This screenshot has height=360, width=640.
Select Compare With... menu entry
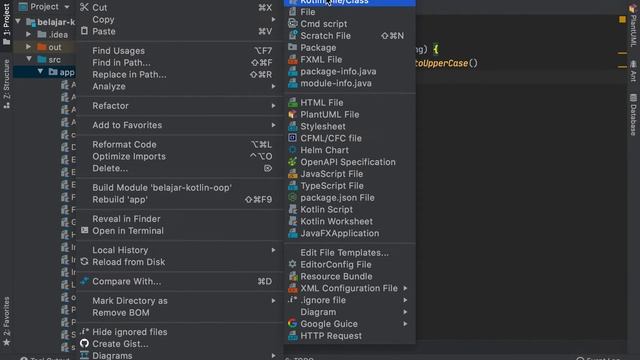(x=179, y=281)
